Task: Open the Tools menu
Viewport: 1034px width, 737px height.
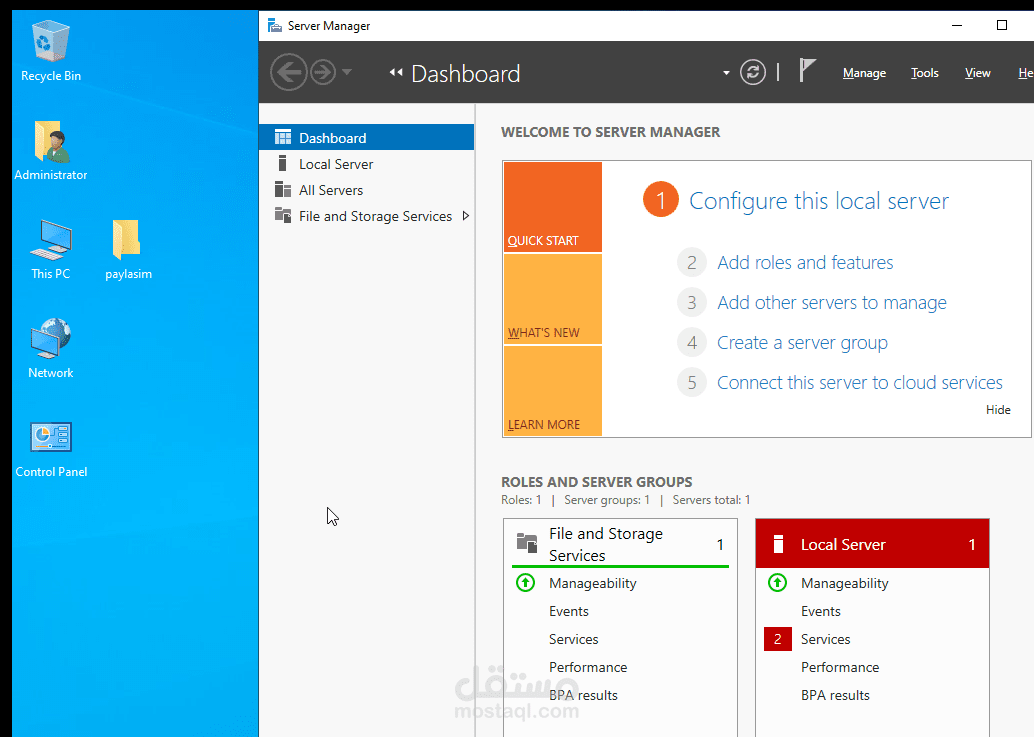Action: coord(925,73)
